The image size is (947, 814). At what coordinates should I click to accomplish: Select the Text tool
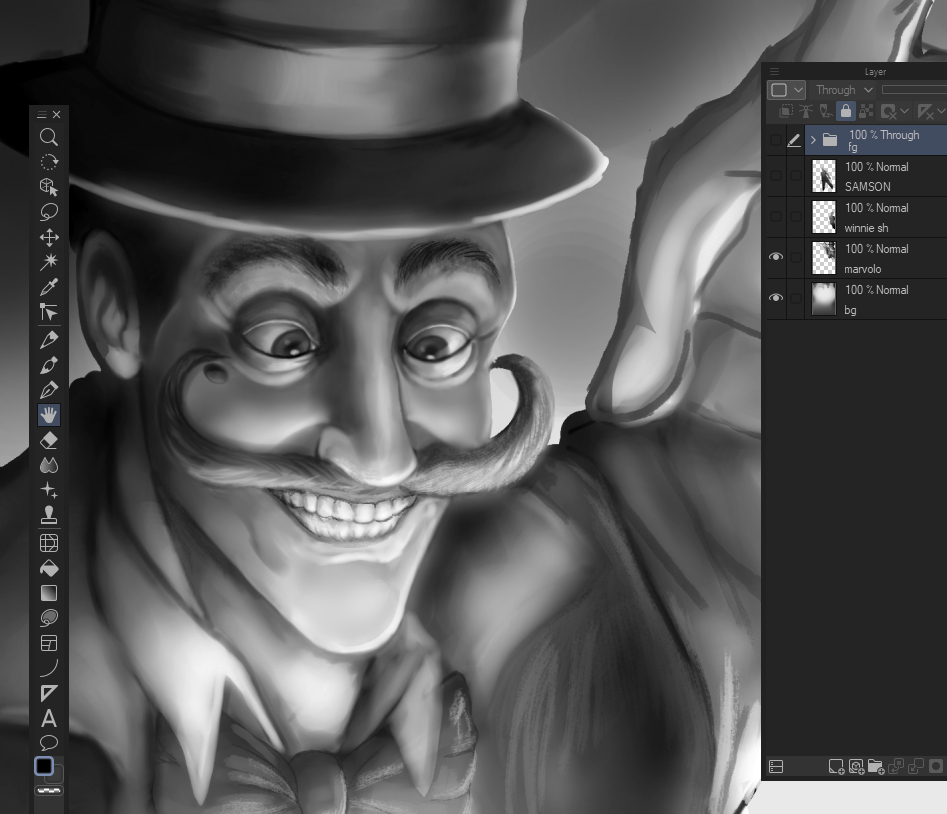[x=48, y=718]
